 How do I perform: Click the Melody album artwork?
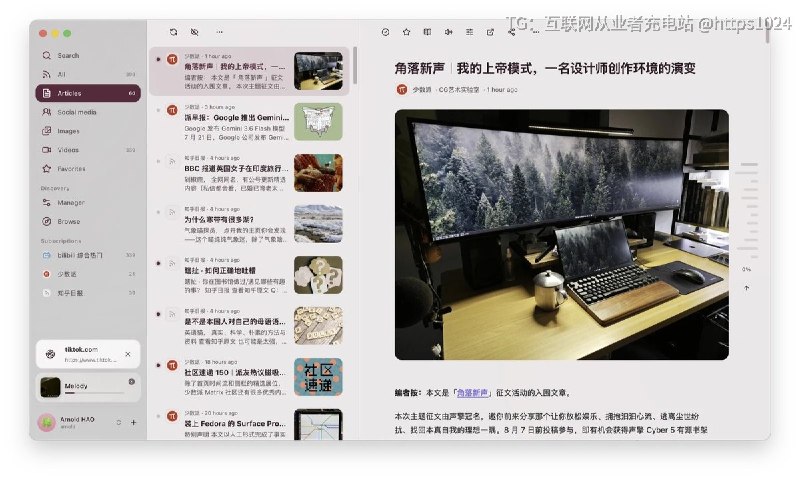51,387
